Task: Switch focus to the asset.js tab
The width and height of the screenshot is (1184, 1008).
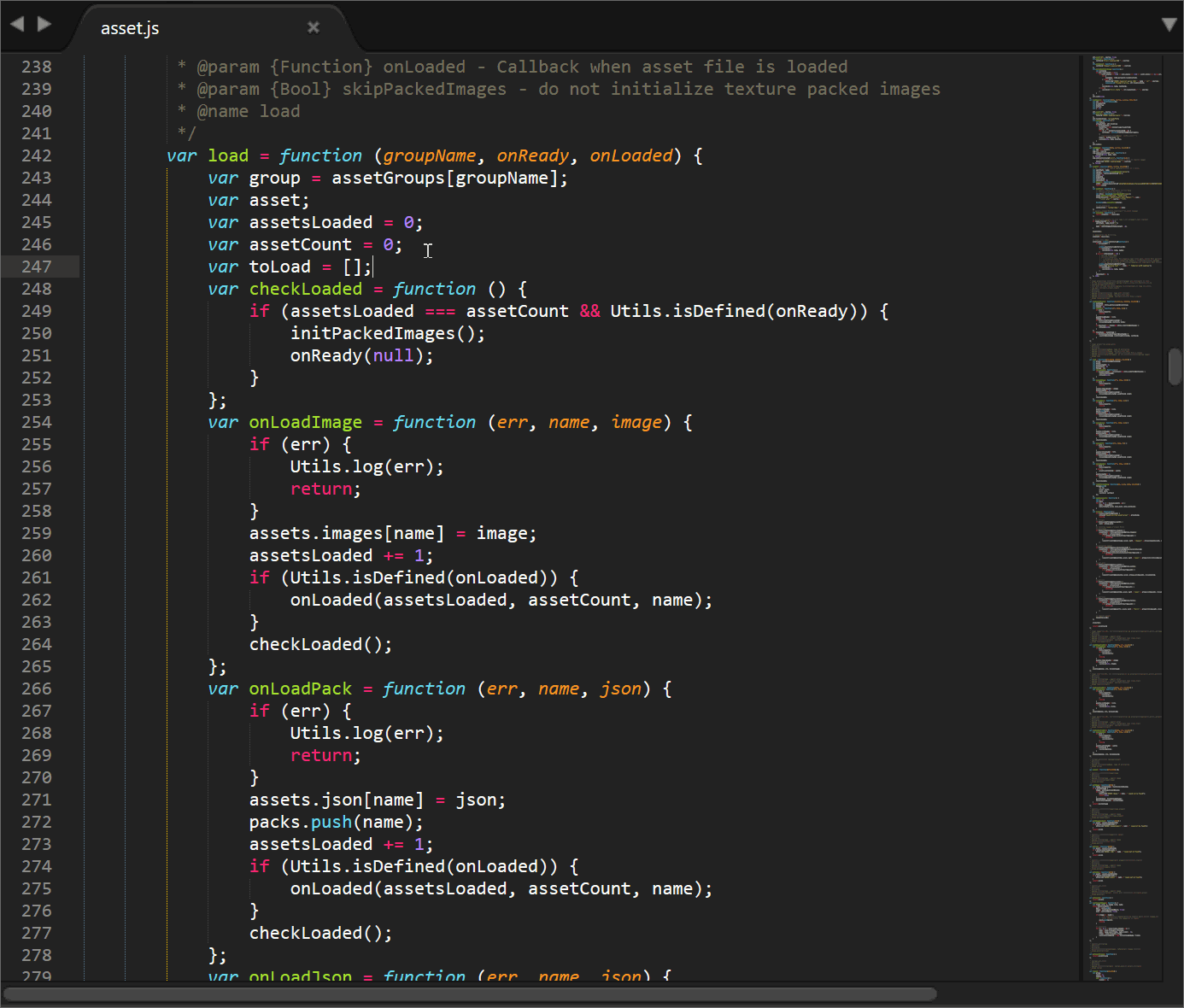Action: click(x=130, y=27)
